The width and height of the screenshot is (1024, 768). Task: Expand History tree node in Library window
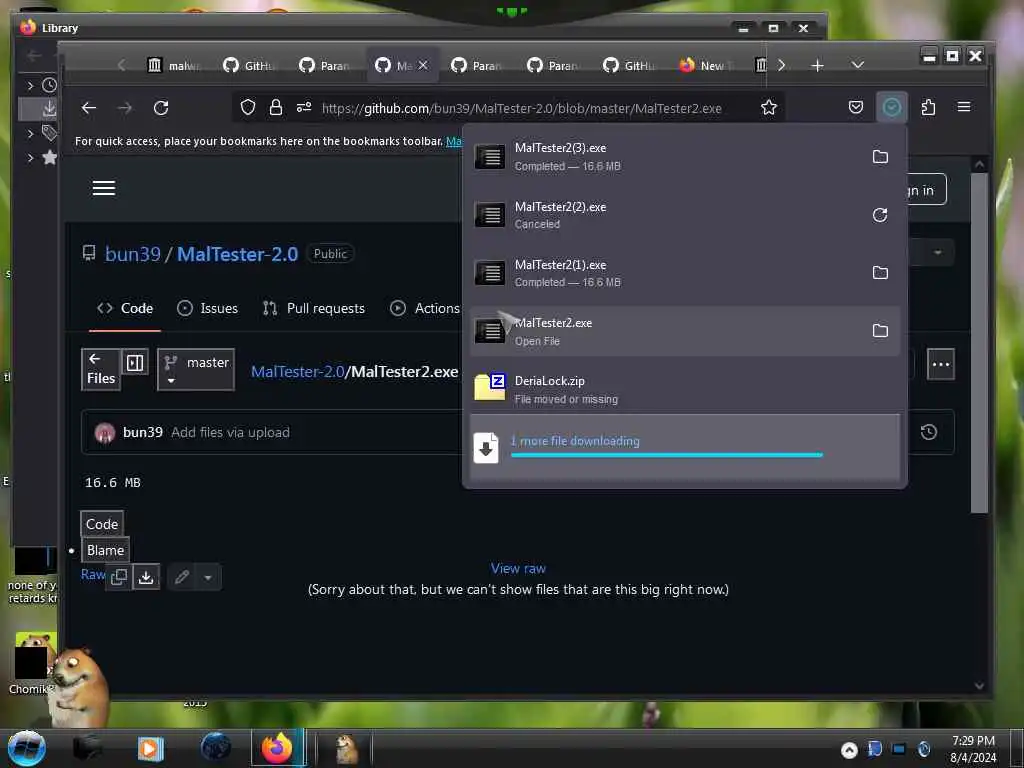pyautogui.click(x=30, y=85)
